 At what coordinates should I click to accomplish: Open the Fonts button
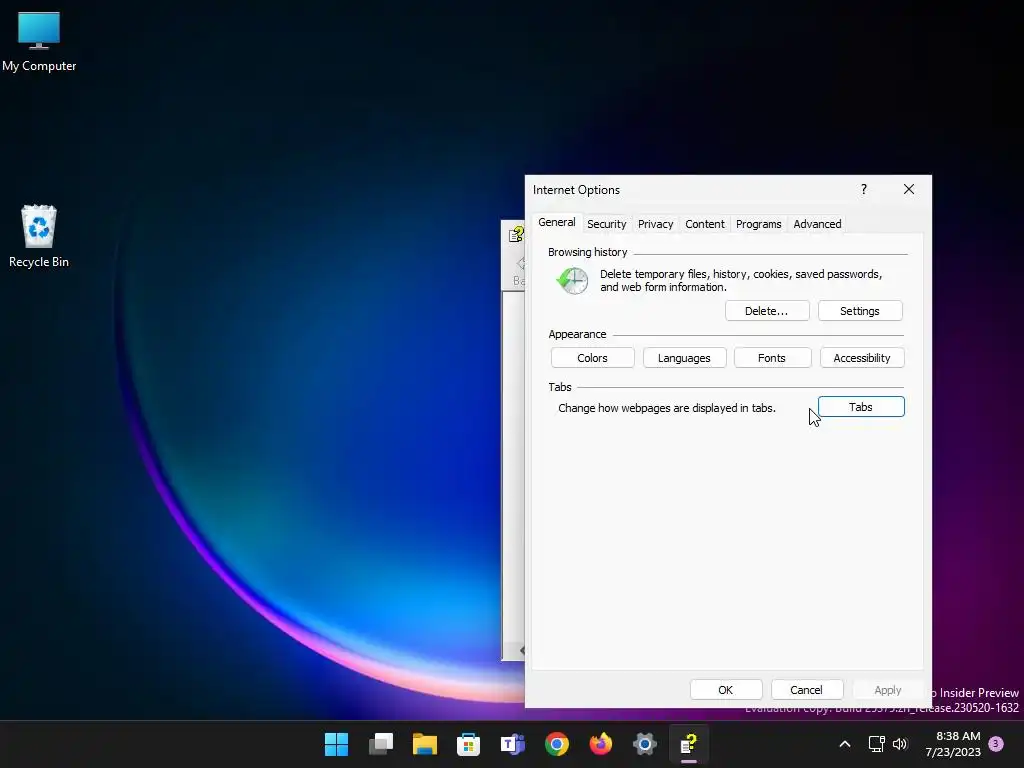(772, 358)
